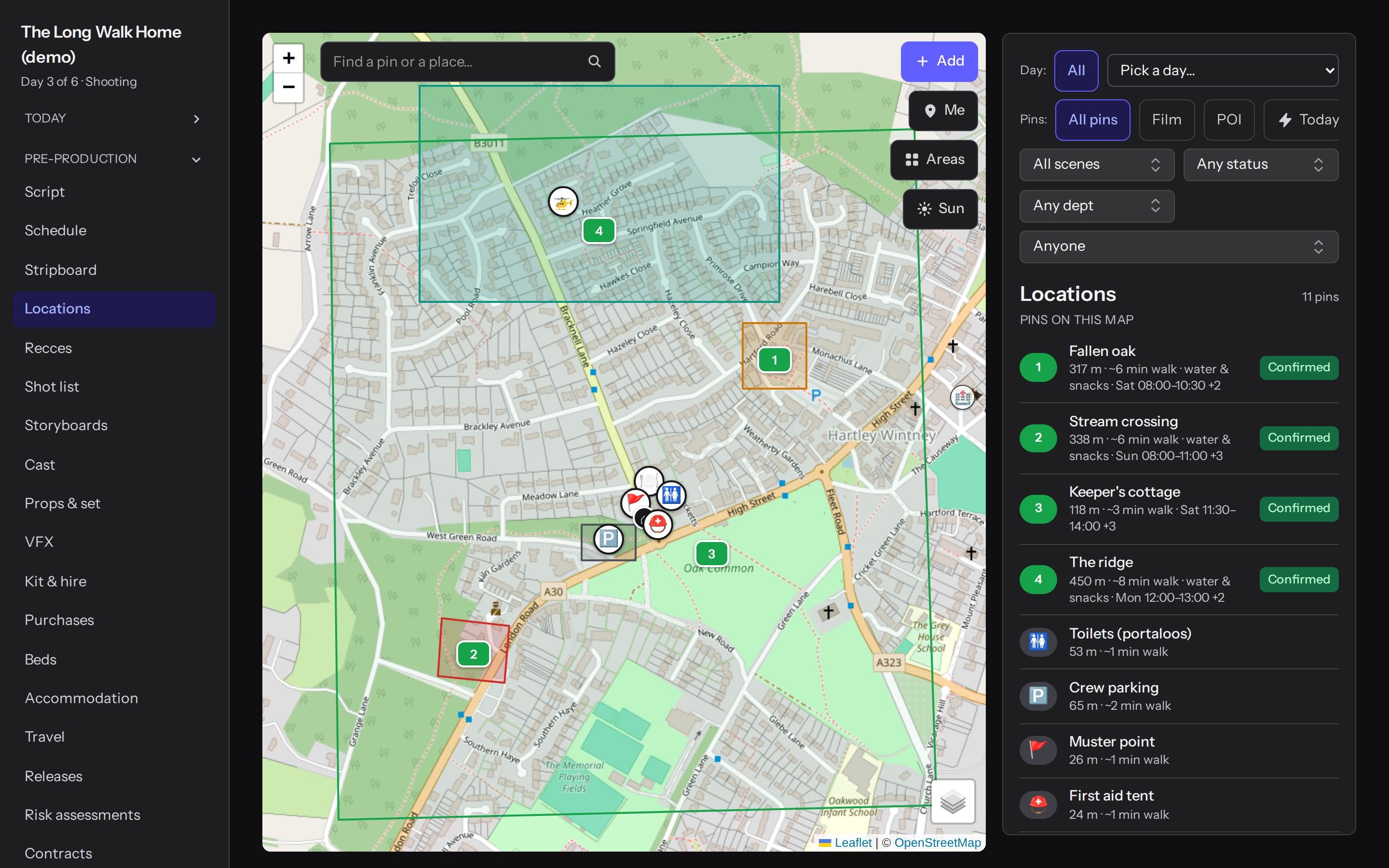
Task: Select the toilets pin on map
Action: click(x=670, y=495)
